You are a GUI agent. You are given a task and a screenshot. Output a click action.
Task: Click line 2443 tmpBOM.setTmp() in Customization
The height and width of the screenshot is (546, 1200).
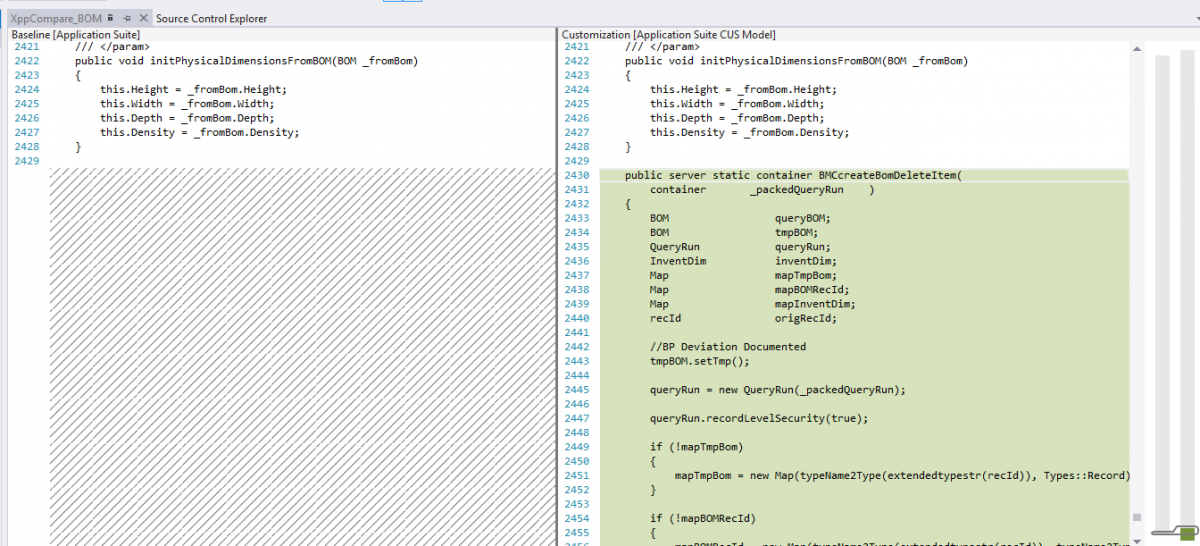tap(699, 361)
